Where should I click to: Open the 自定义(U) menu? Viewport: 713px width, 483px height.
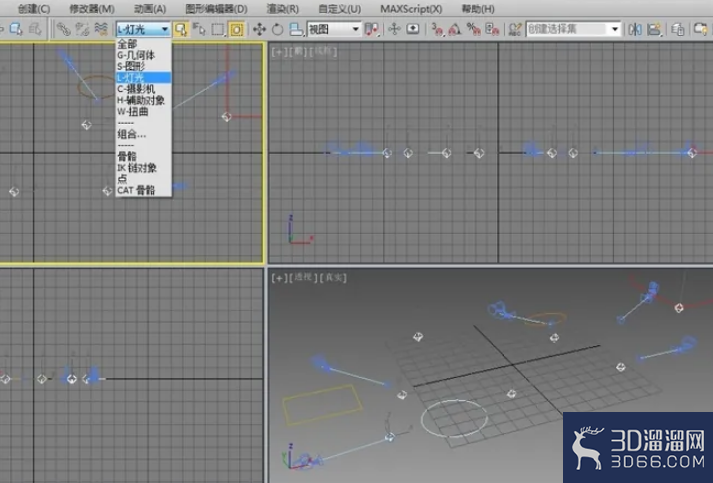340,9
